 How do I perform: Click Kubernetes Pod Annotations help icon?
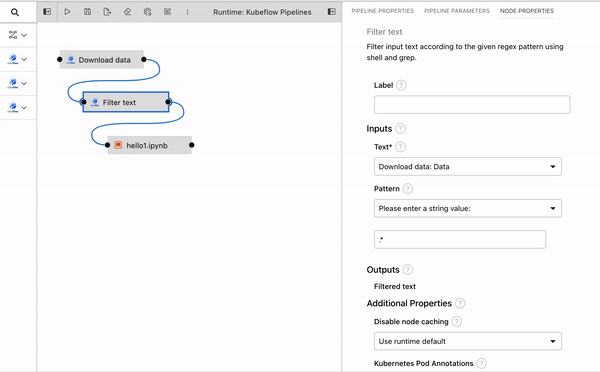tap(482, 363)
